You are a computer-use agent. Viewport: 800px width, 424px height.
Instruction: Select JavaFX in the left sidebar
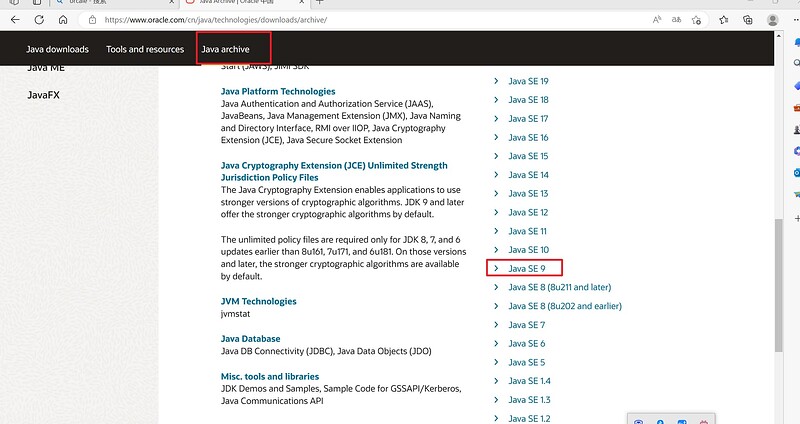click(x=43, y=95)
